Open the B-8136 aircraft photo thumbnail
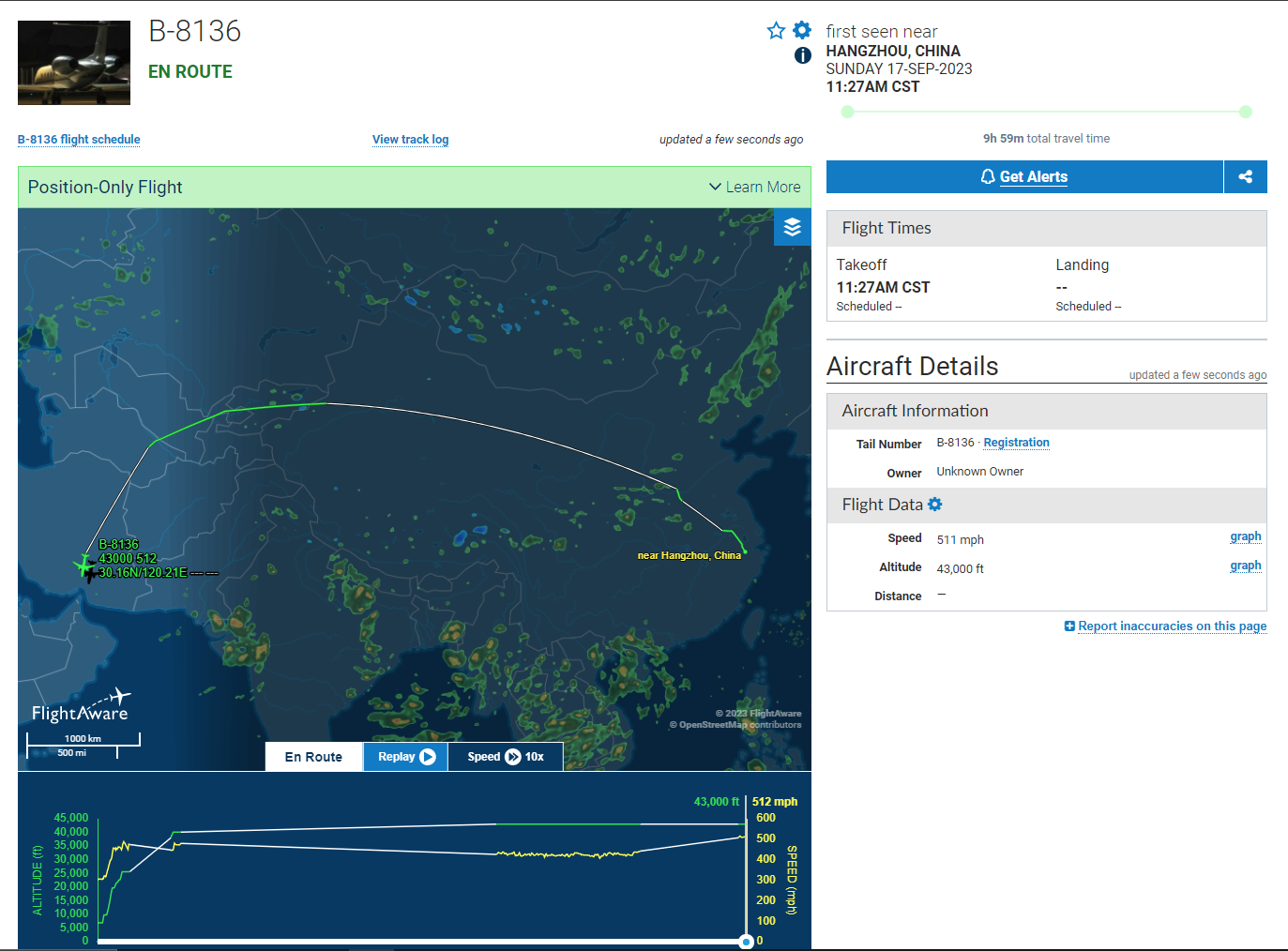This screenshot has height=951, width=1288. click(x=74, y=63)
